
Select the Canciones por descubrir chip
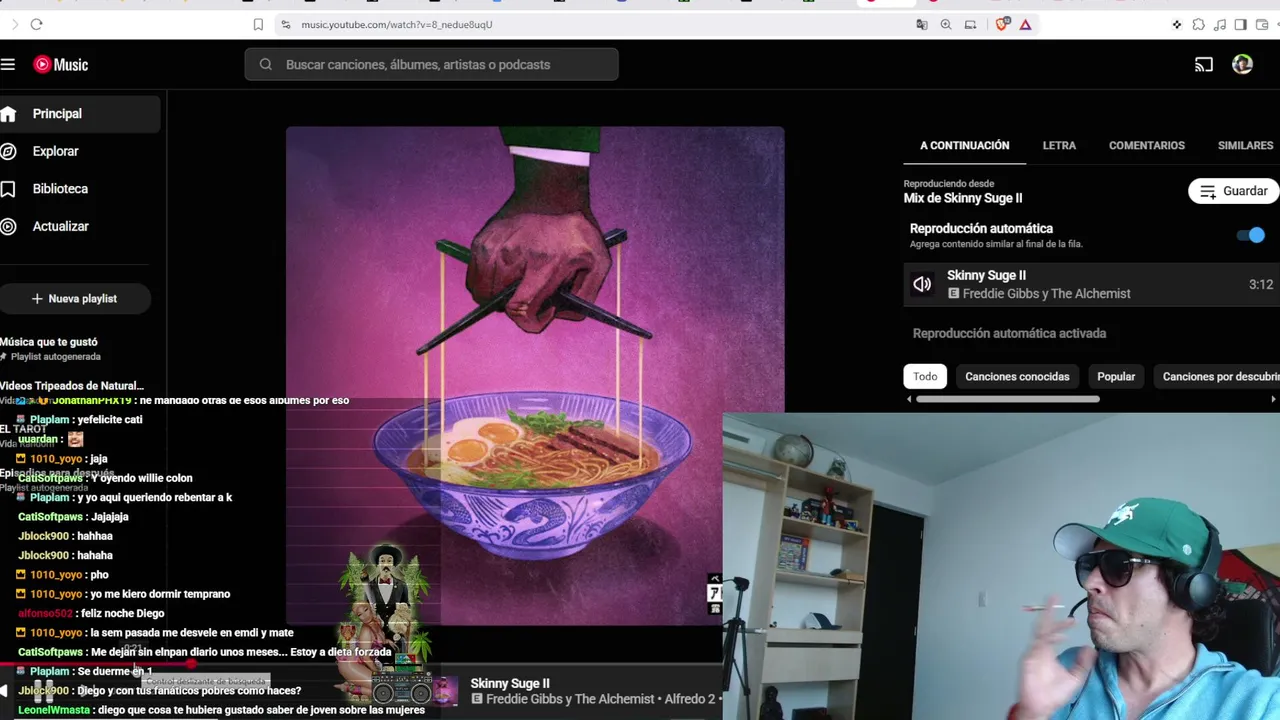pos(1219,377)
